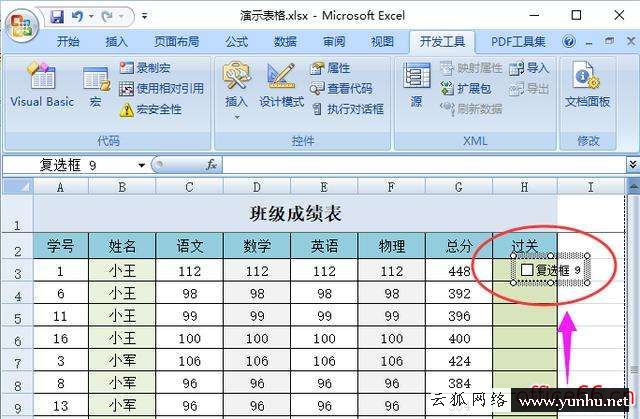Open the 公式 tab

237,42
